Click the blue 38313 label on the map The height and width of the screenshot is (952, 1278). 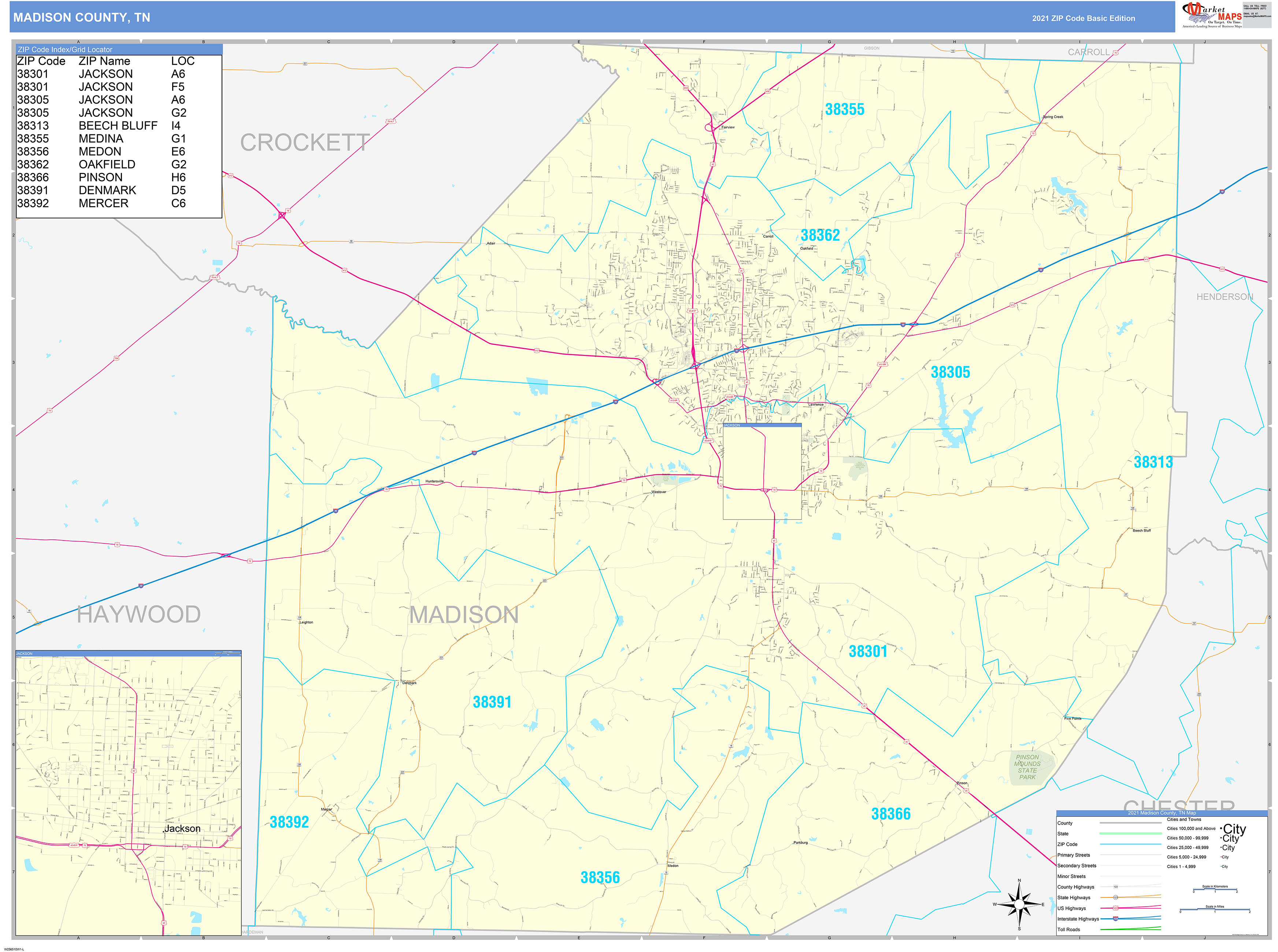[1153, 462]
